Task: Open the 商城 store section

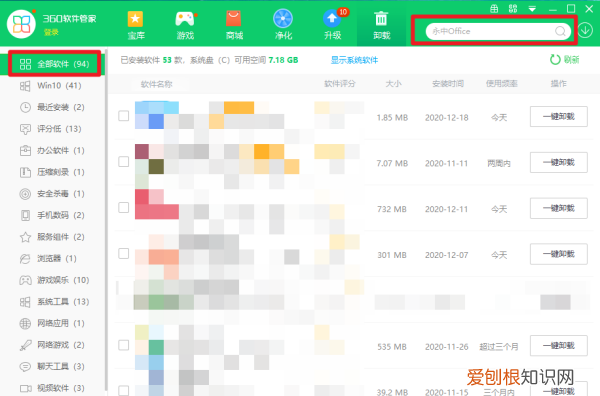Action: coord(234,26)
